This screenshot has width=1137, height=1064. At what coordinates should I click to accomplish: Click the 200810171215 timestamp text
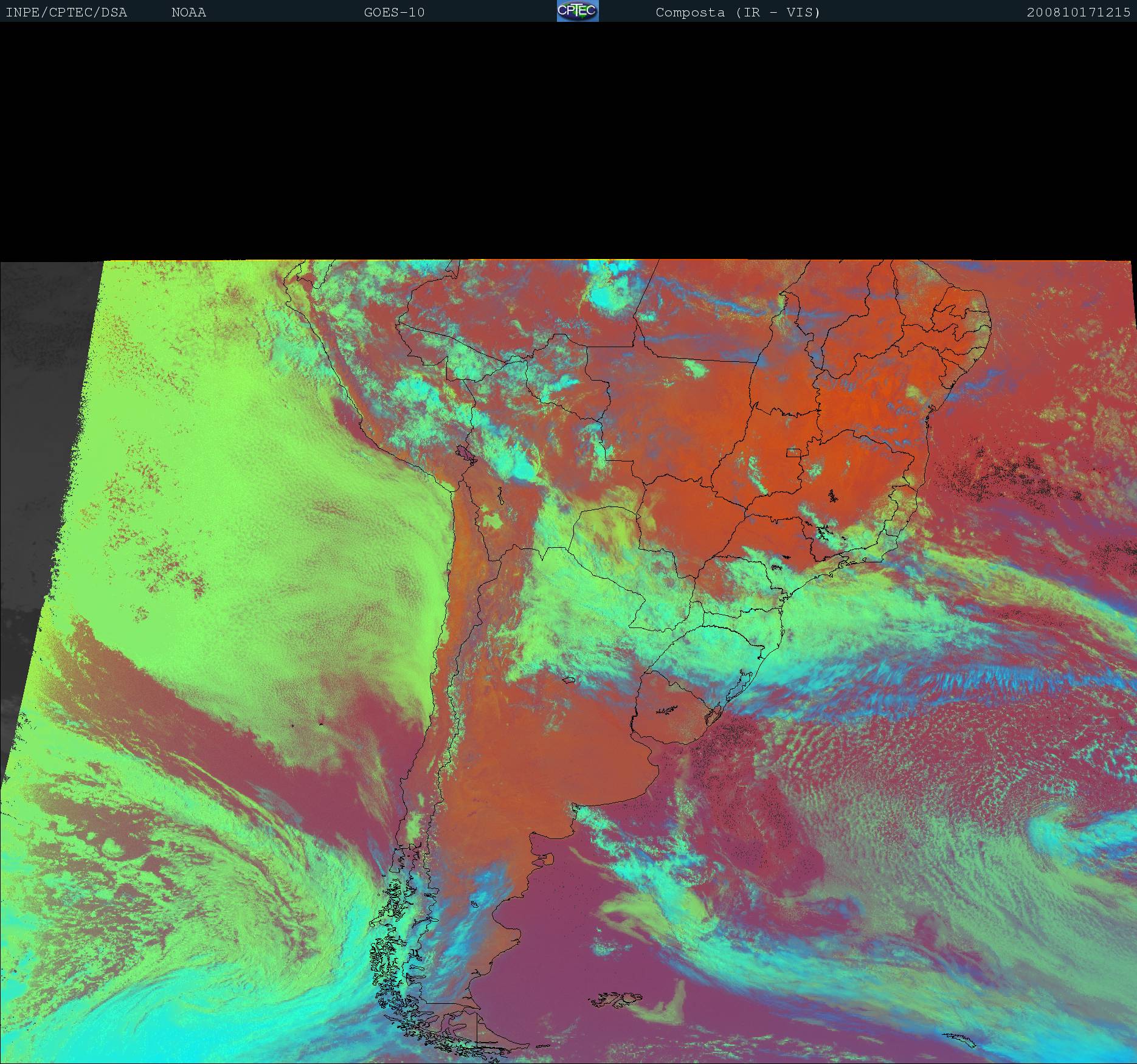pos(1078,12)
